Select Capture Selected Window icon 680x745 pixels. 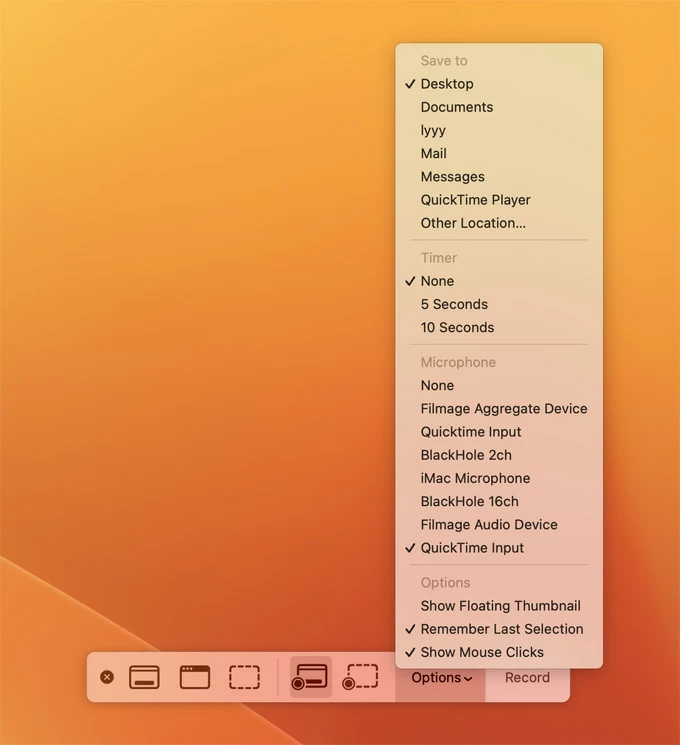195,677
